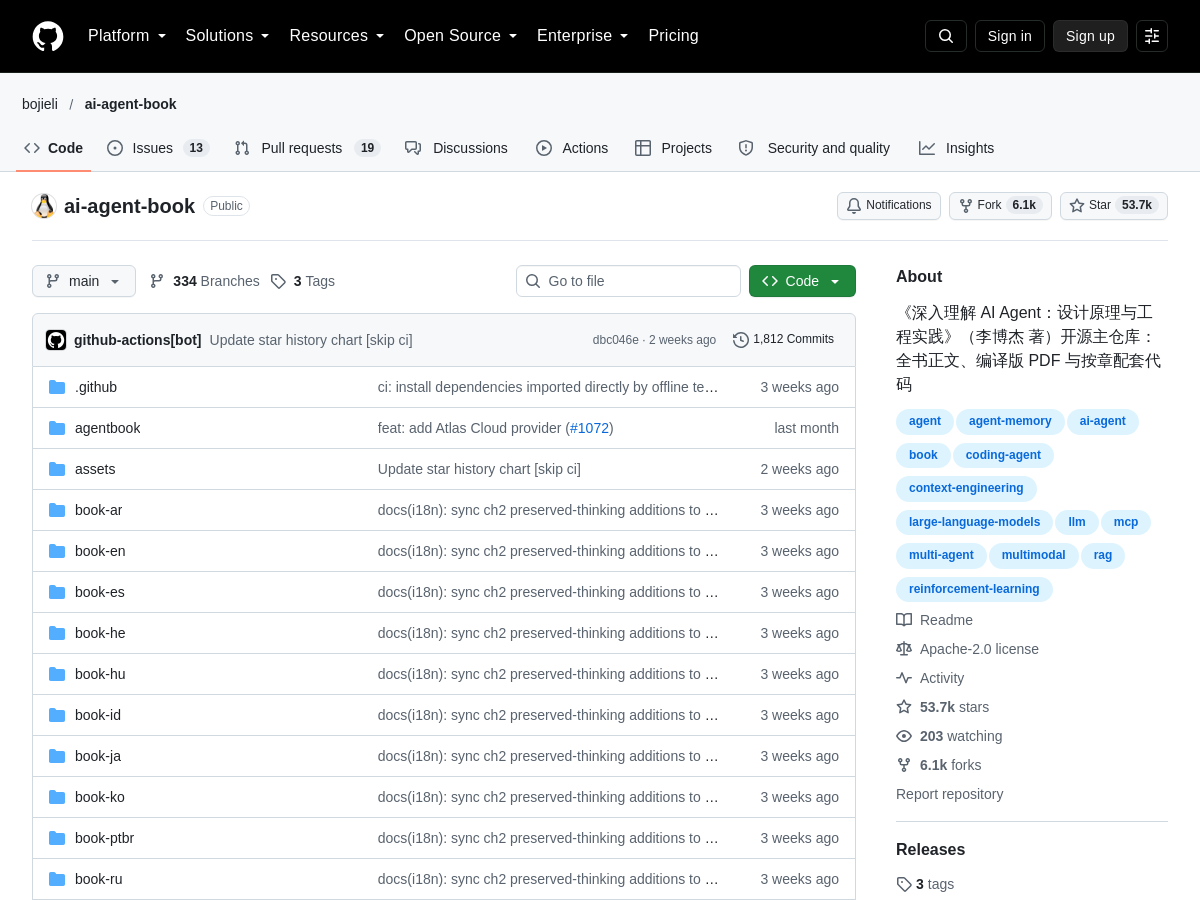Click the book-ja folder icon
Image resolution: width=1200 pixels, height=900 pixels.
tap(57, 756)
